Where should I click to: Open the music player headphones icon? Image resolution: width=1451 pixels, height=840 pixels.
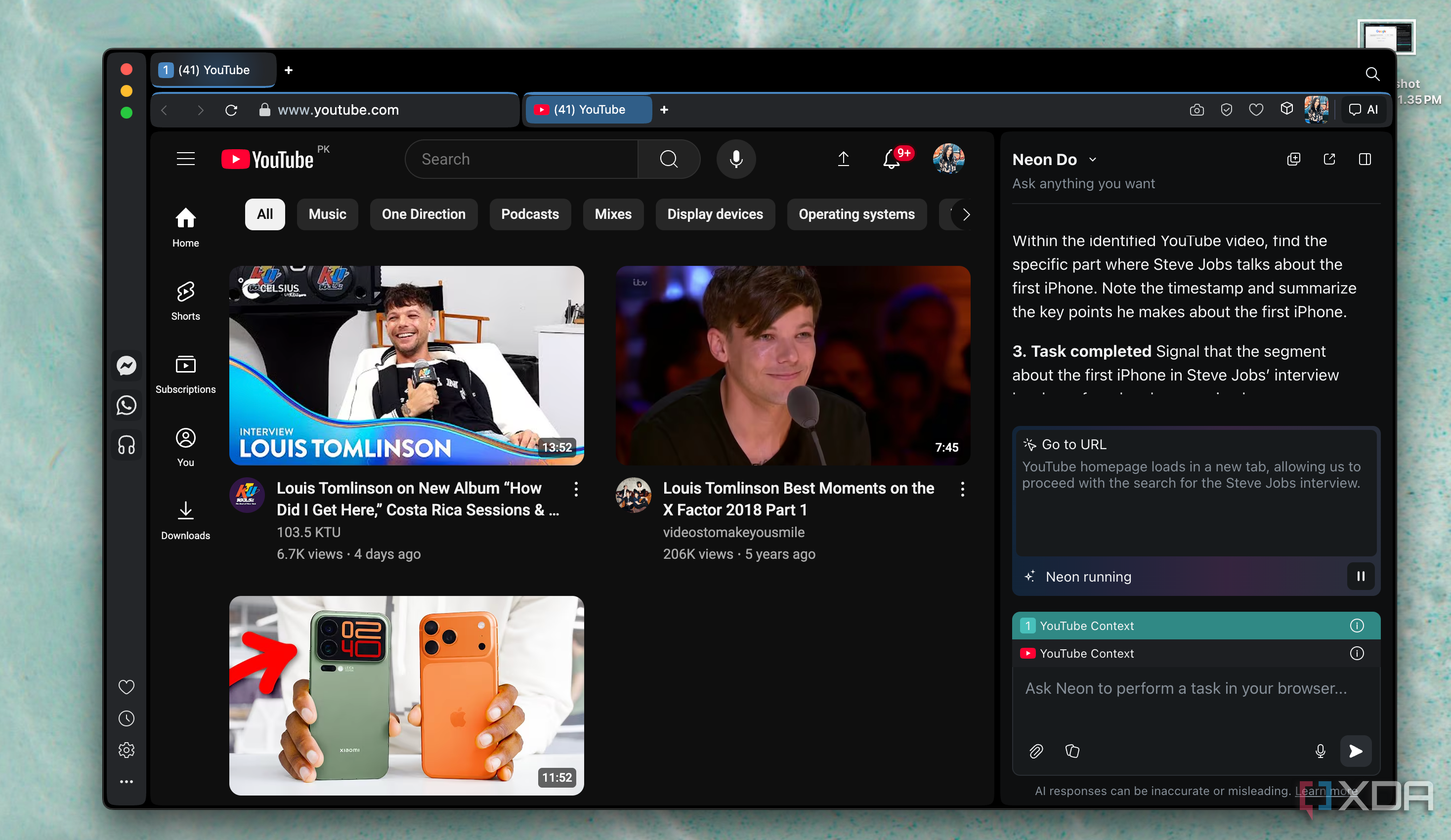coord(126,445)
